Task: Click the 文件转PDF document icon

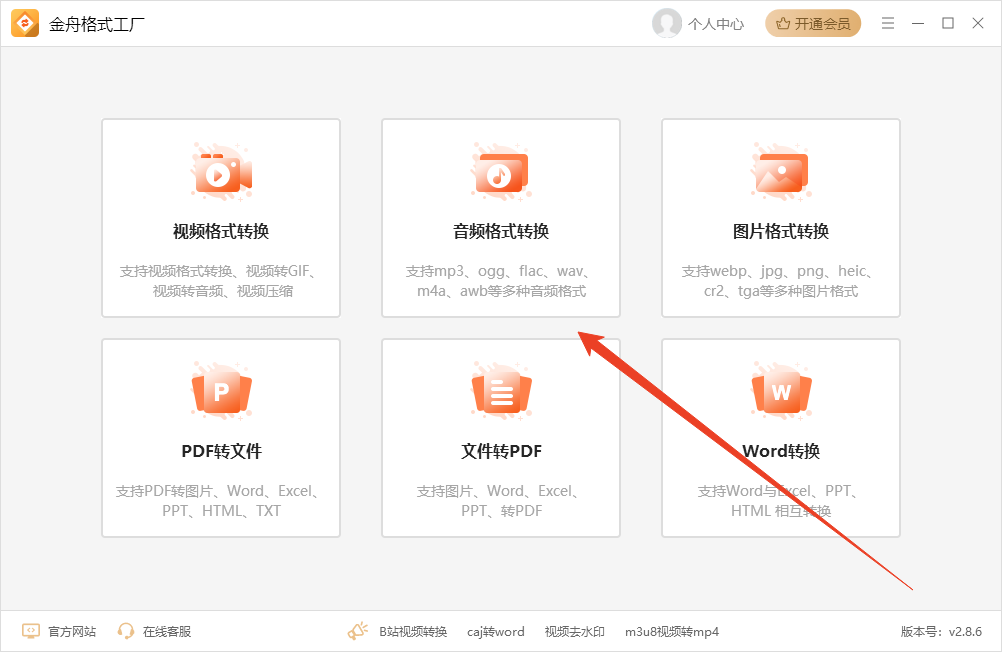Action: 501,391
